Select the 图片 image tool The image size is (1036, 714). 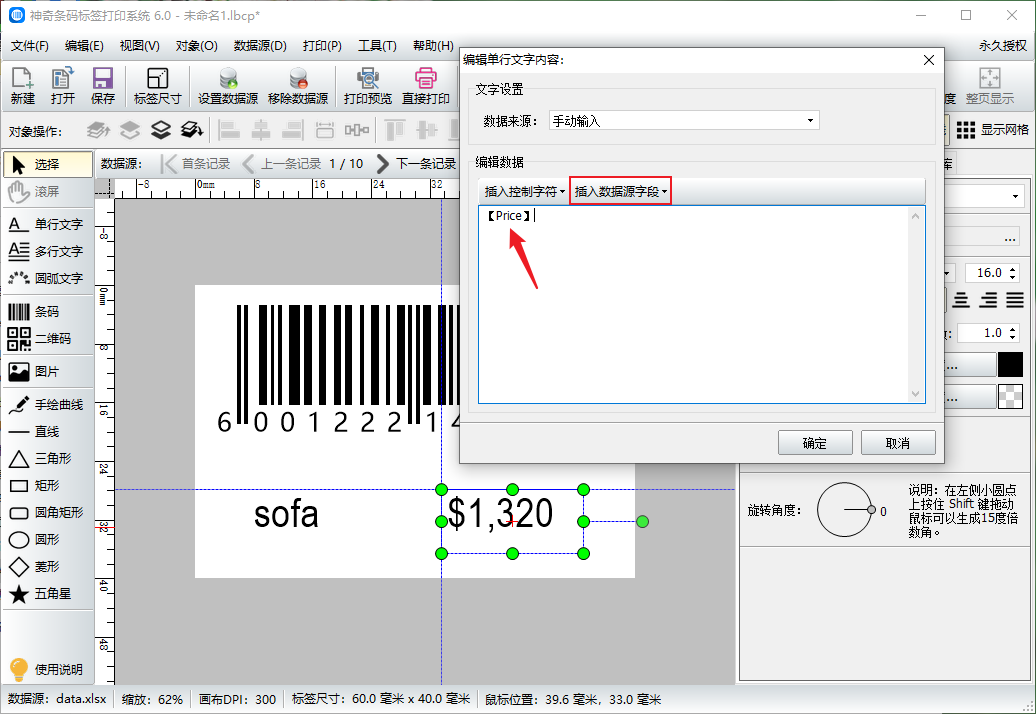(48, 372)
